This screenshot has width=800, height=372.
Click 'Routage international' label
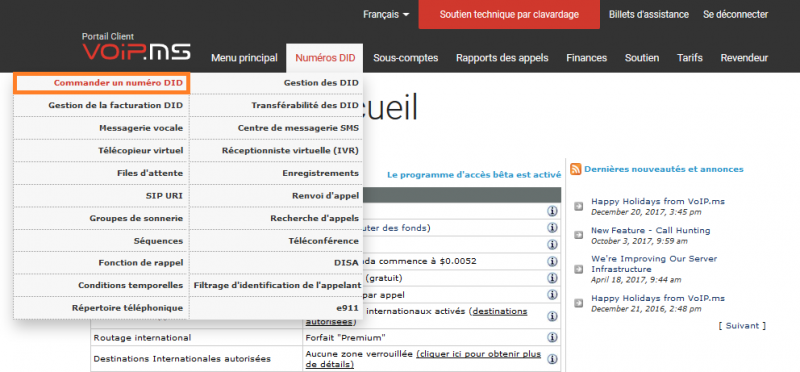tap(142, 338)
